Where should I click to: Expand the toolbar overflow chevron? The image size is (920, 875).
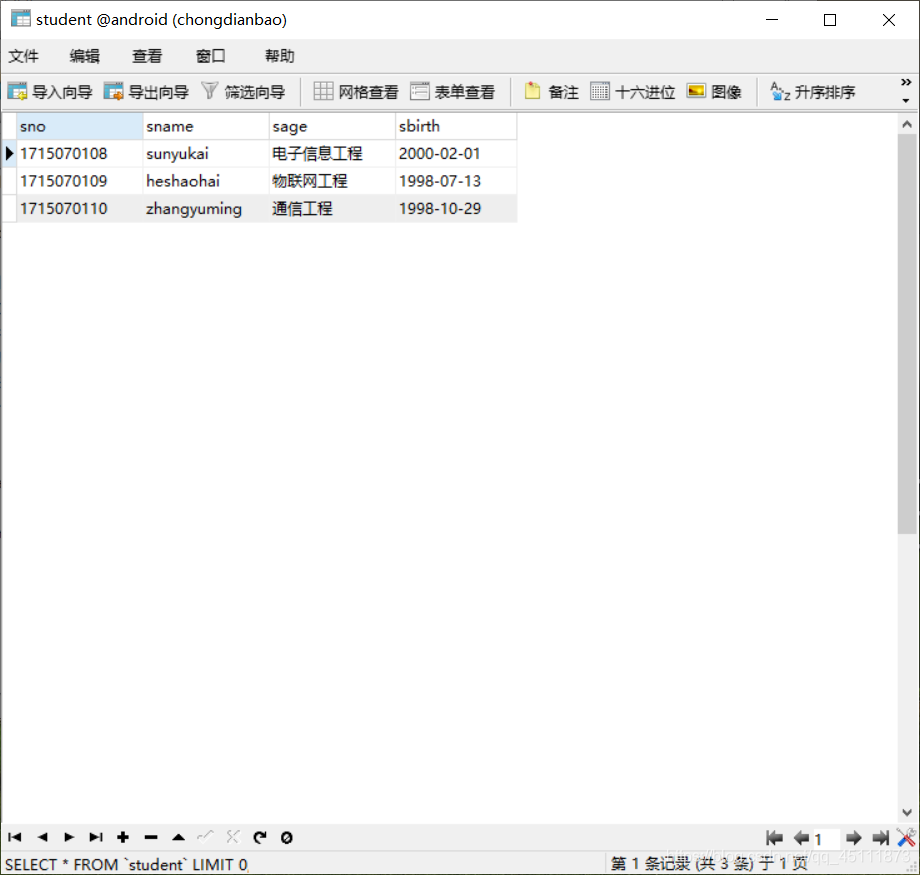[906, 82]
